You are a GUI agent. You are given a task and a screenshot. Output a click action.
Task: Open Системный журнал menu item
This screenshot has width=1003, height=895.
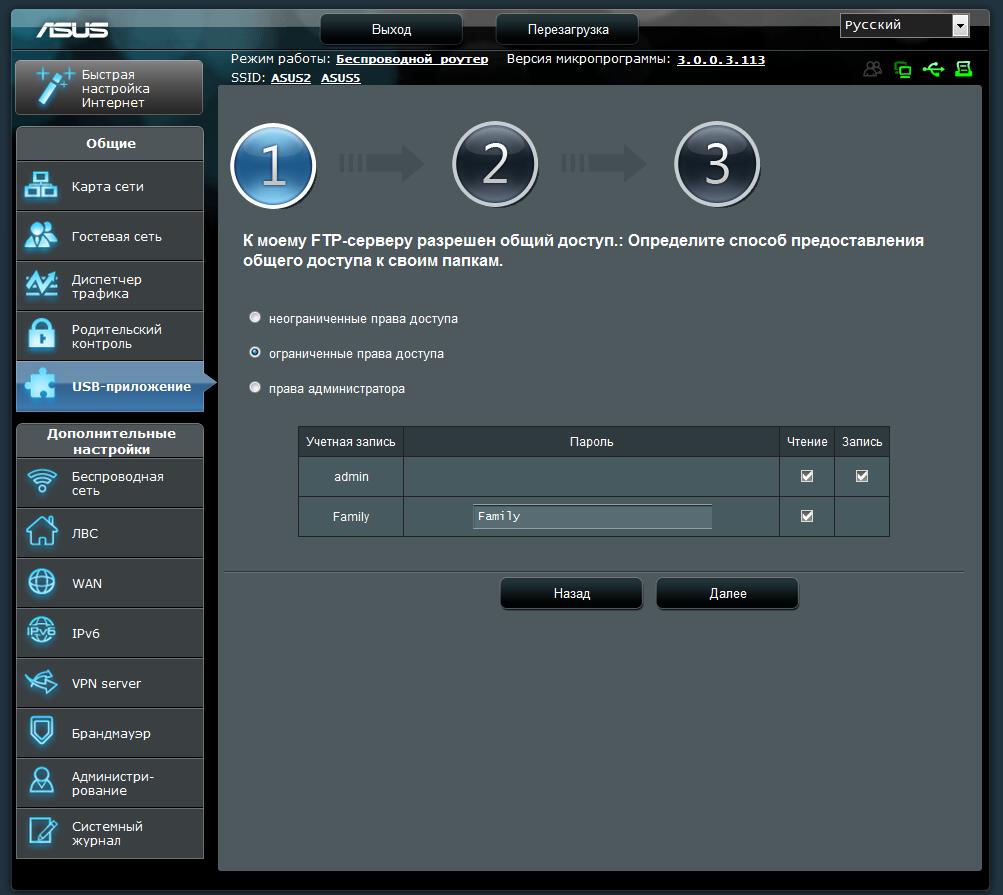click(109, 833)
